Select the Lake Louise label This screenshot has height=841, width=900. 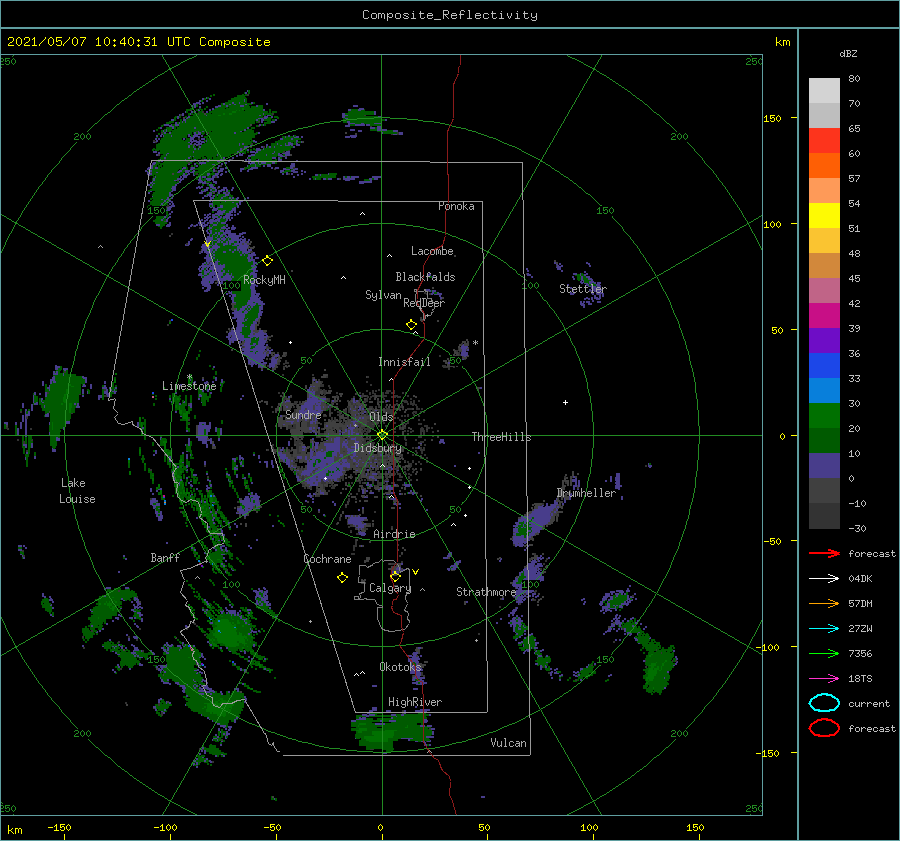(x=77, y=491)
